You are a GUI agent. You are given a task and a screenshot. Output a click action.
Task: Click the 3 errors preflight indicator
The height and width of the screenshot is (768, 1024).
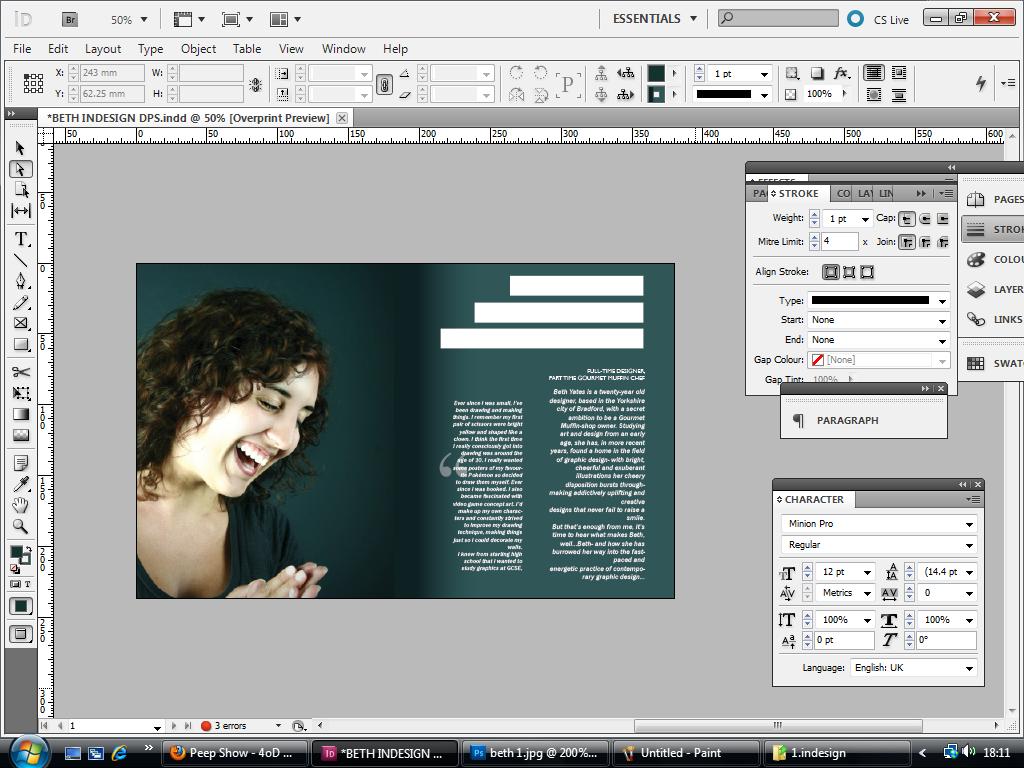click(x=229, y=727)
